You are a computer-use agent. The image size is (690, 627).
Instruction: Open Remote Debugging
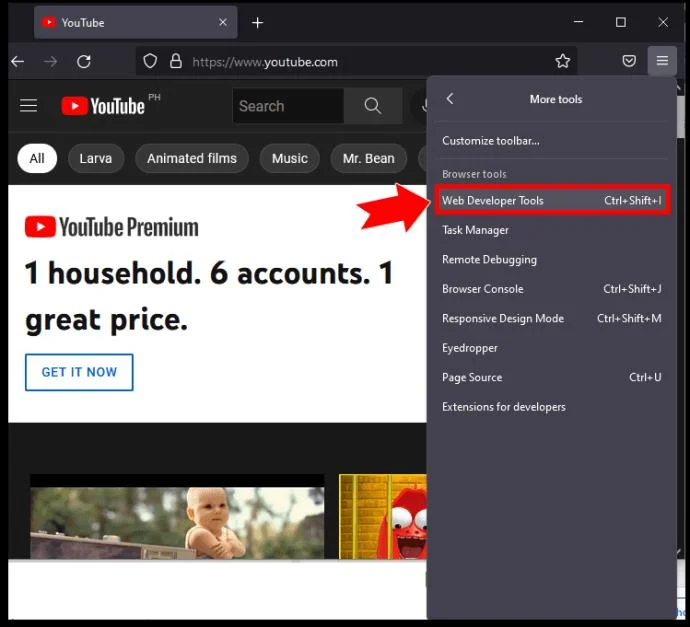click(x=551, y=259)
